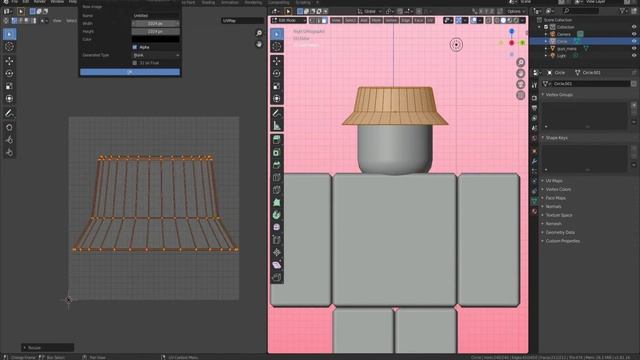Open the Mesh menu in 3D viewport

(376, 20)
